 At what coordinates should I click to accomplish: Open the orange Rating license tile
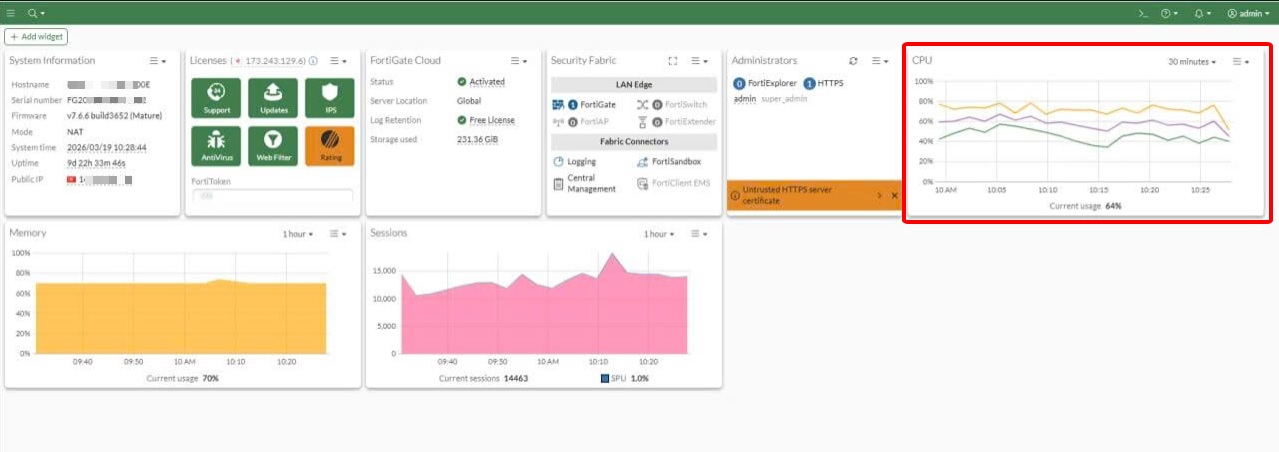click(330, 146)
